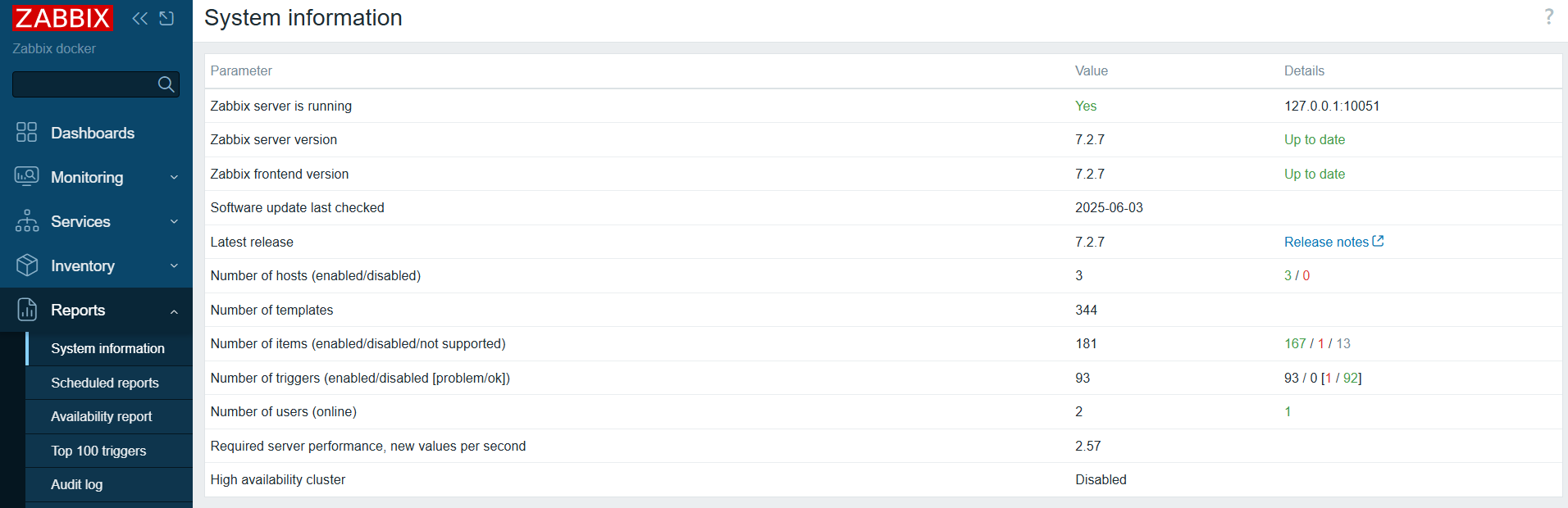Collapse the sidebar with double-chevron icon
Screen dimensions: 1568x508
(140, 18)
